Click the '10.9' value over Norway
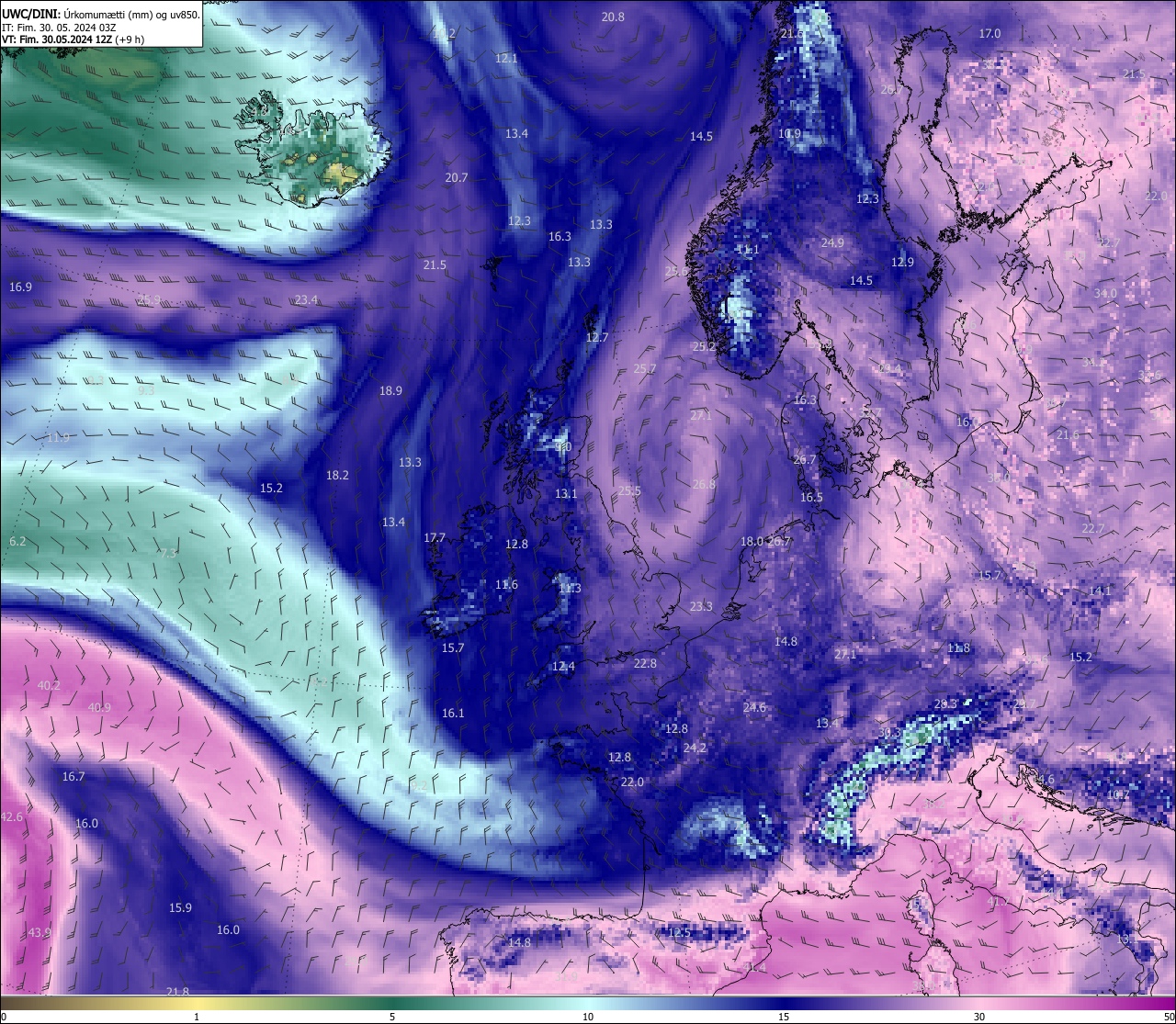This screenshot has width=1176, height=1024. [x=789, y=134]
